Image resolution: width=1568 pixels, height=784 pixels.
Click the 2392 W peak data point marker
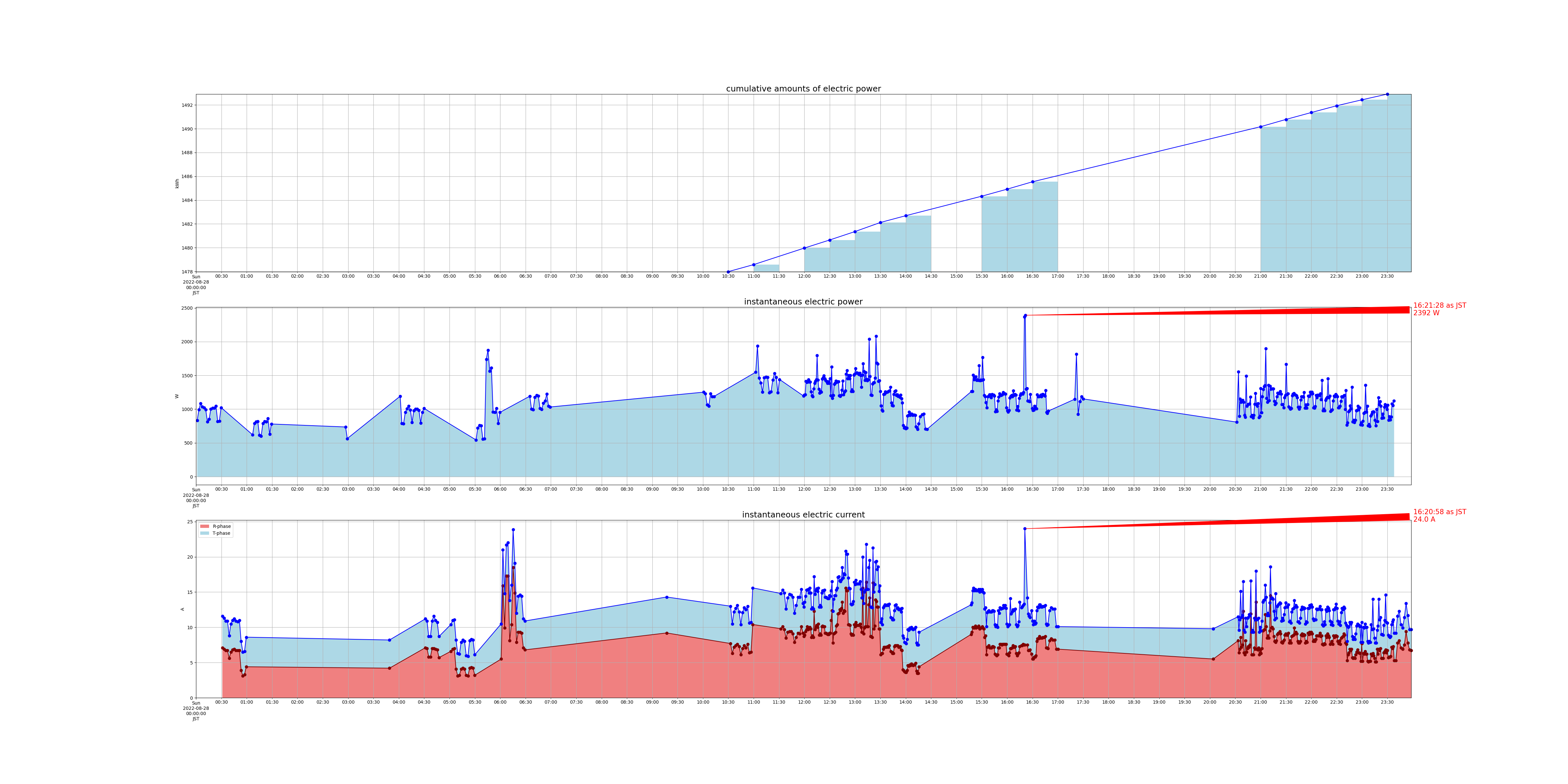[1026, 315]
